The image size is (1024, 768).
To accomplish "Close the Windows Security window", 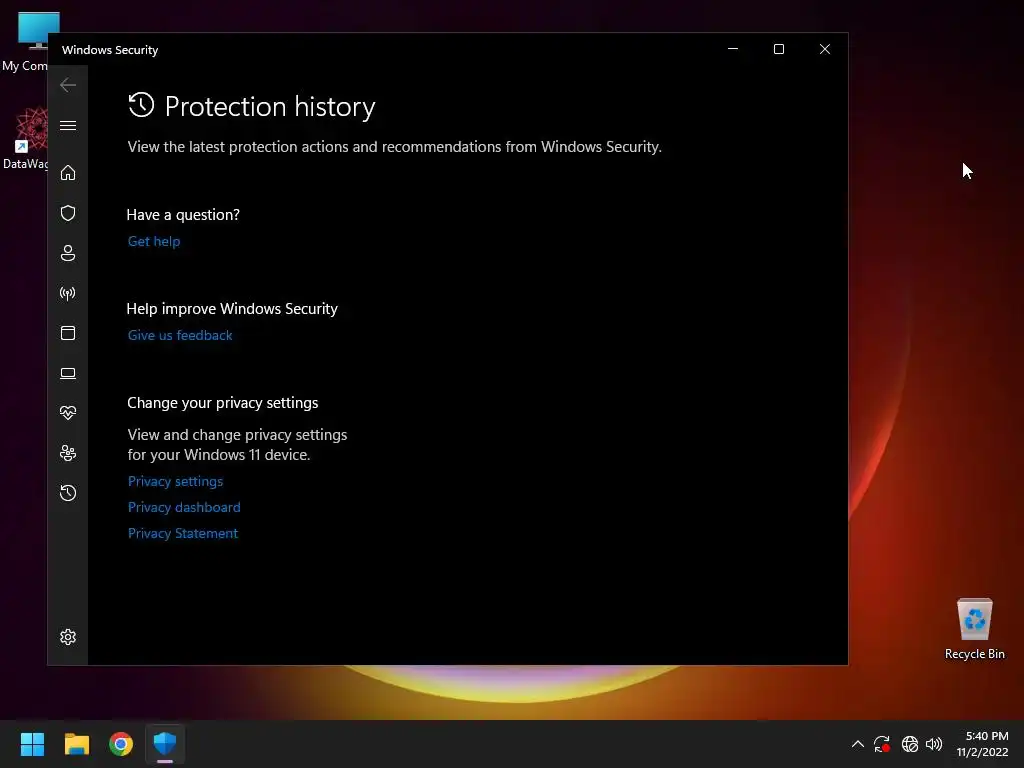I will 825,49.
